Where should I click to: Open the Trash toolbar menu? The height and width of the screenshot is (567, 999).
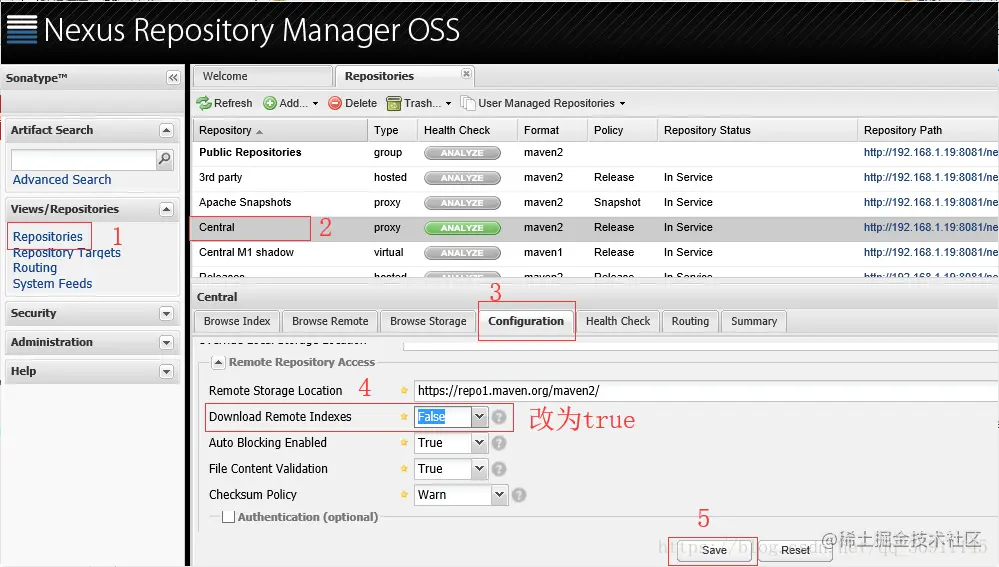[x=419, y=103]
